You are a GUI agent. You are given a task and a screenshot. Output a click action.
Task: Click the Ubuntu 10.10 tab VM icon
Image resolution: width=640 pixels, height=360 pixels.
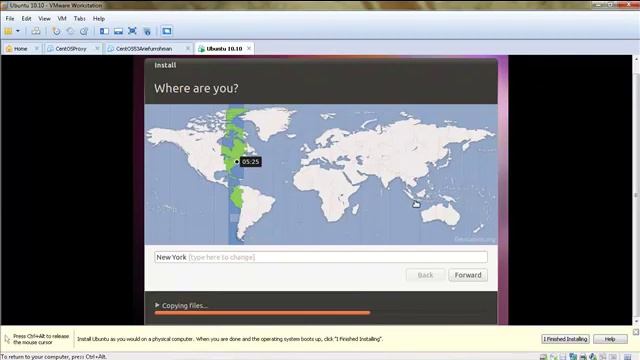click(201, 49)
